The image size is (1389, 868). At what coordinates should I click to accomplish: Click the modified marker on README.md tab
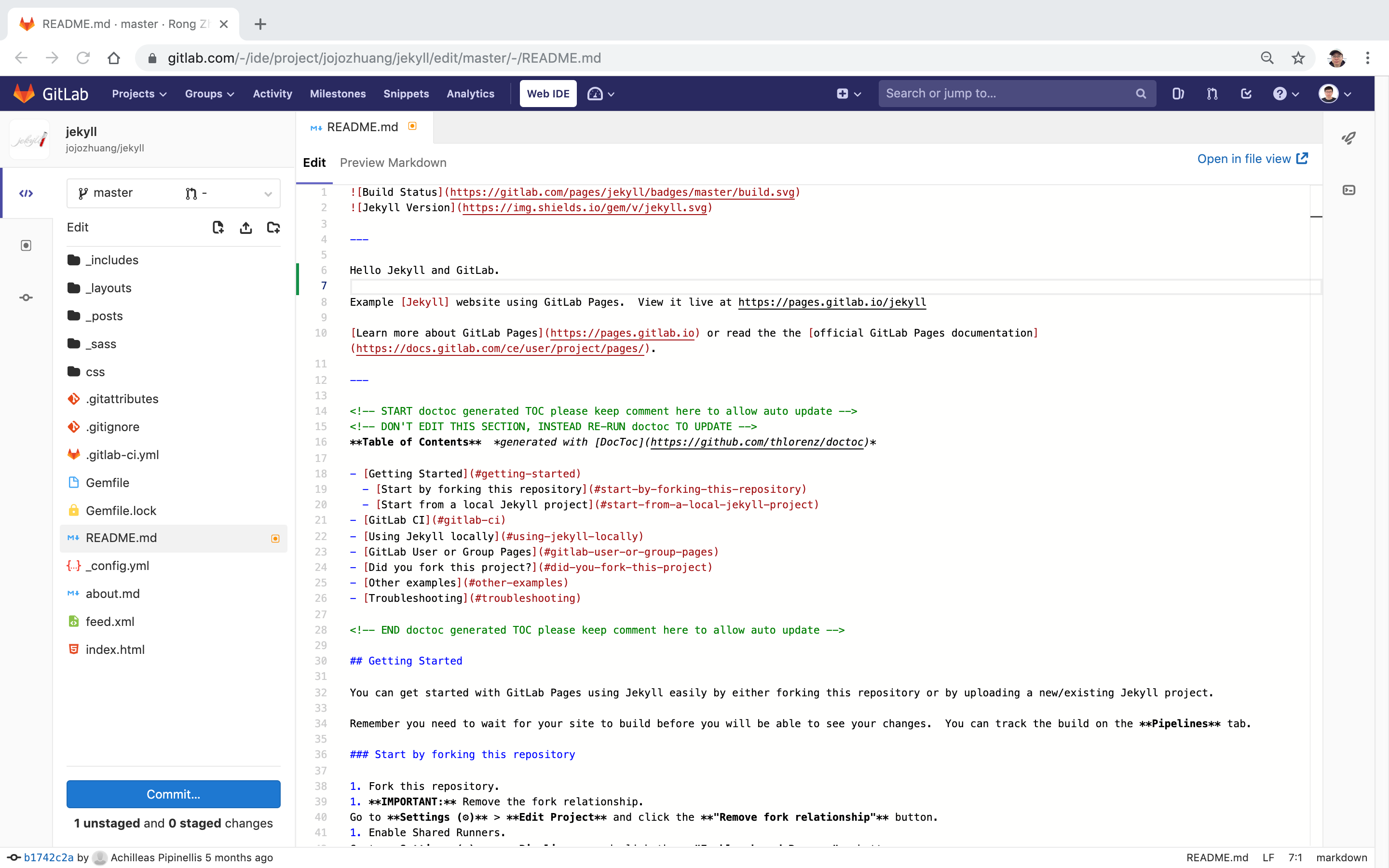pos(412,126)
